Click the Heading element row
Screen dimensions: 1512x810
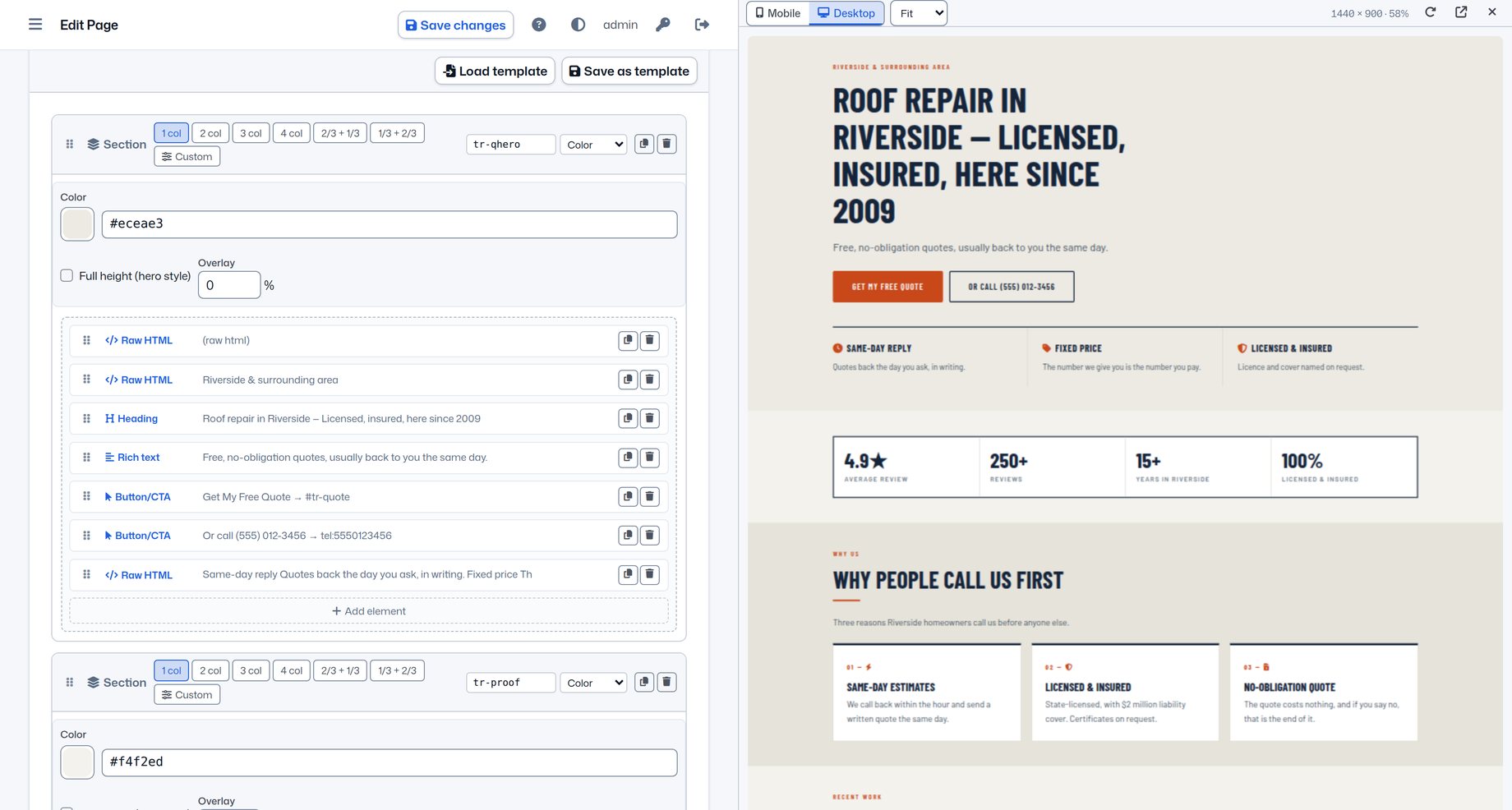369,418
